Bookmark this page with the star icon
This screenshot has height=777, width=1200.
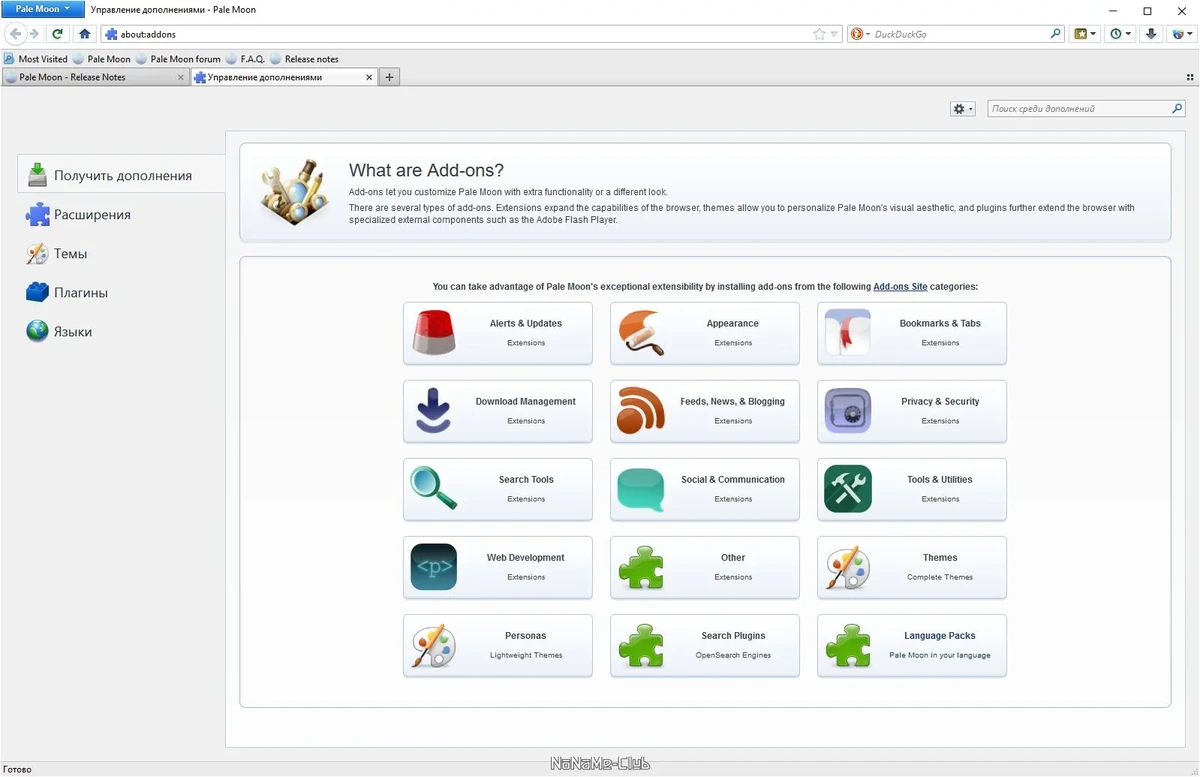tap(820, 34)
